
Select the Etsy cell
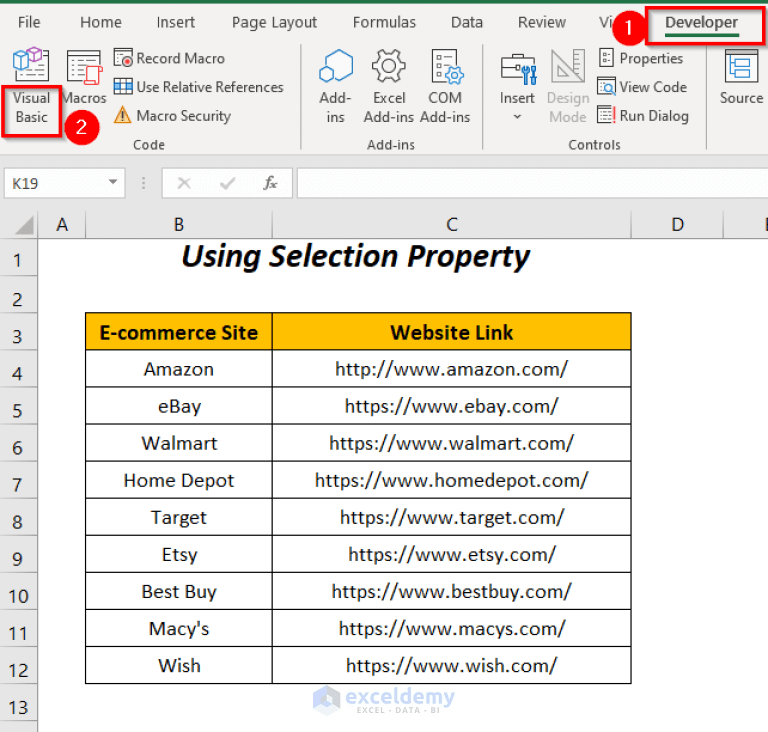pos(179,555)
